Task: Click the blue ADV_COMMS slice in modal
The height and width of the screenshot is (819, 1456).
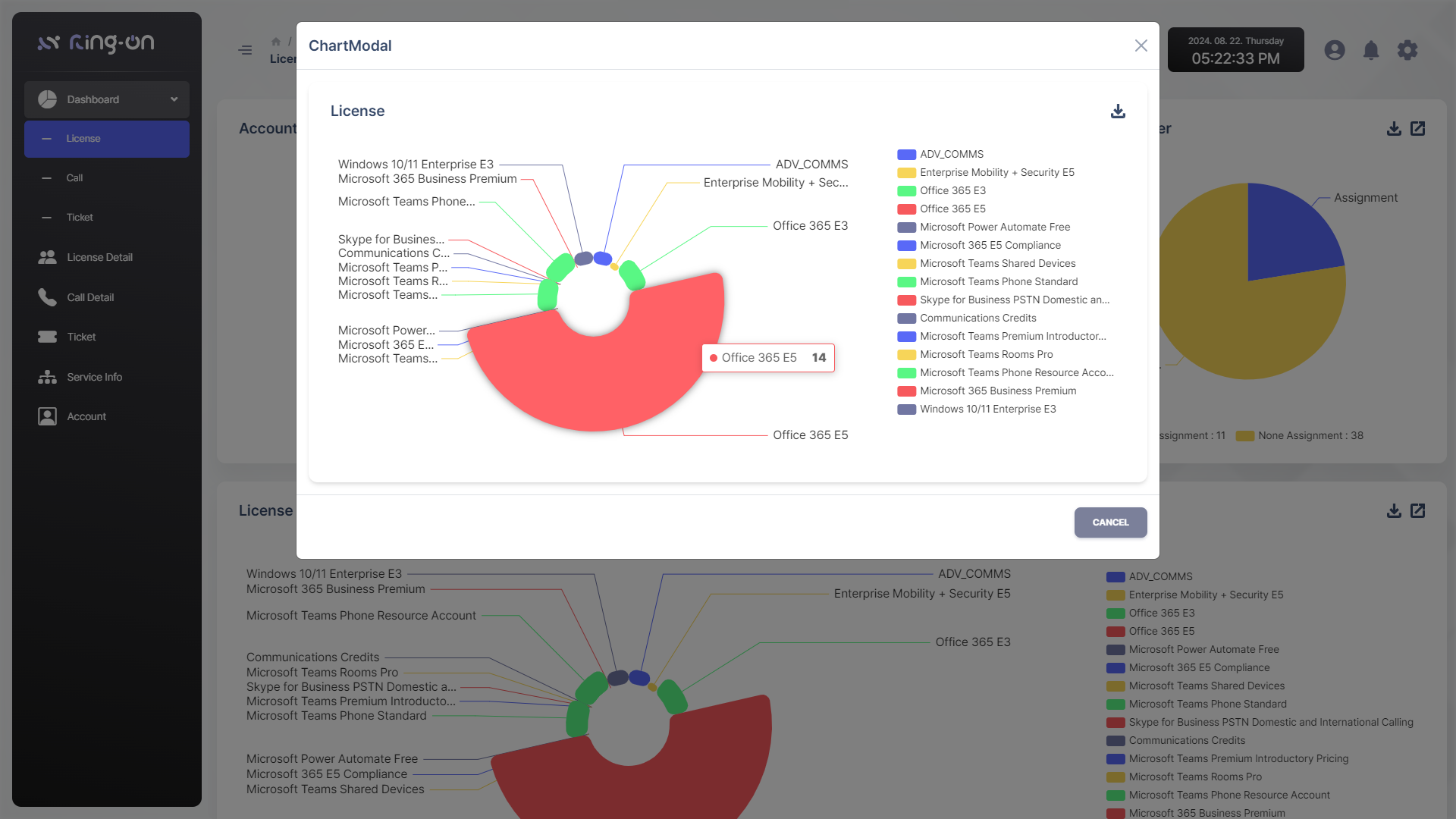Action: point(603,259)
